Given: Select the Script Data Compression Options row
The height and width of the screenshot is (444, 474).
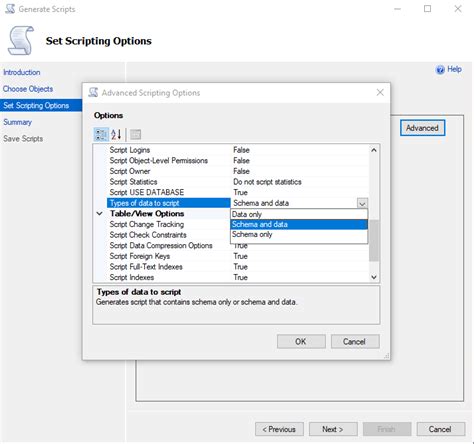Looking at the screenshot, I should tap(168, 246).
